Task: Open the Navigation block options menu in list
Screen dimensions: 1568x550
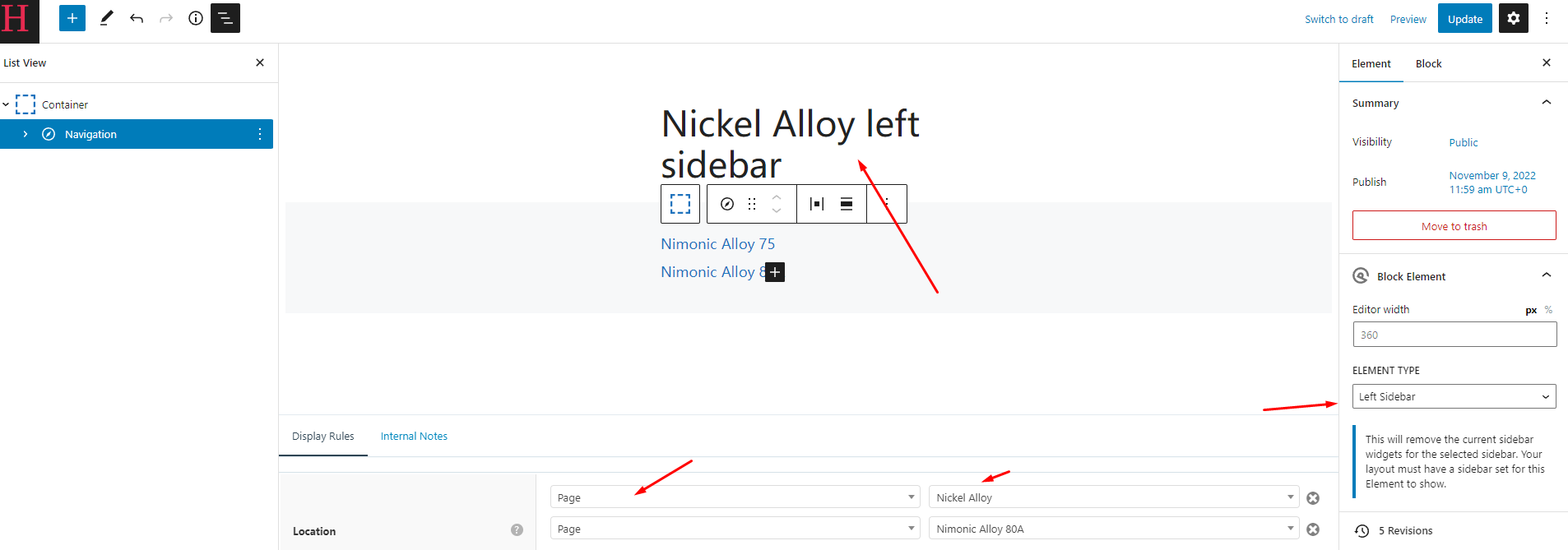Action: click(x=260, y=134)
